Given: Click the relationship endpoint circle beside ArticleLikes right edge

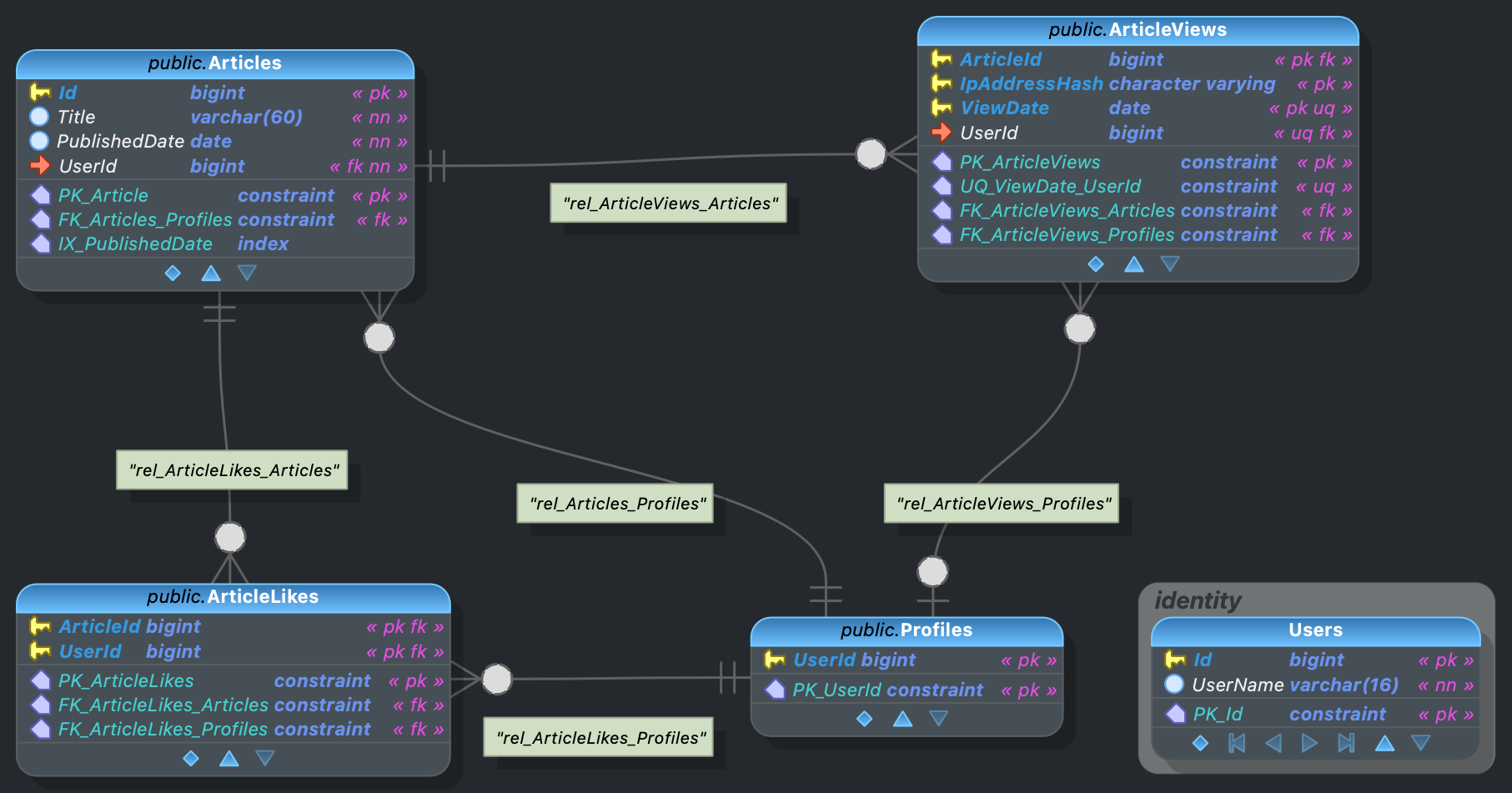Looking at the screenshot, I should click(x=497, y=679).
